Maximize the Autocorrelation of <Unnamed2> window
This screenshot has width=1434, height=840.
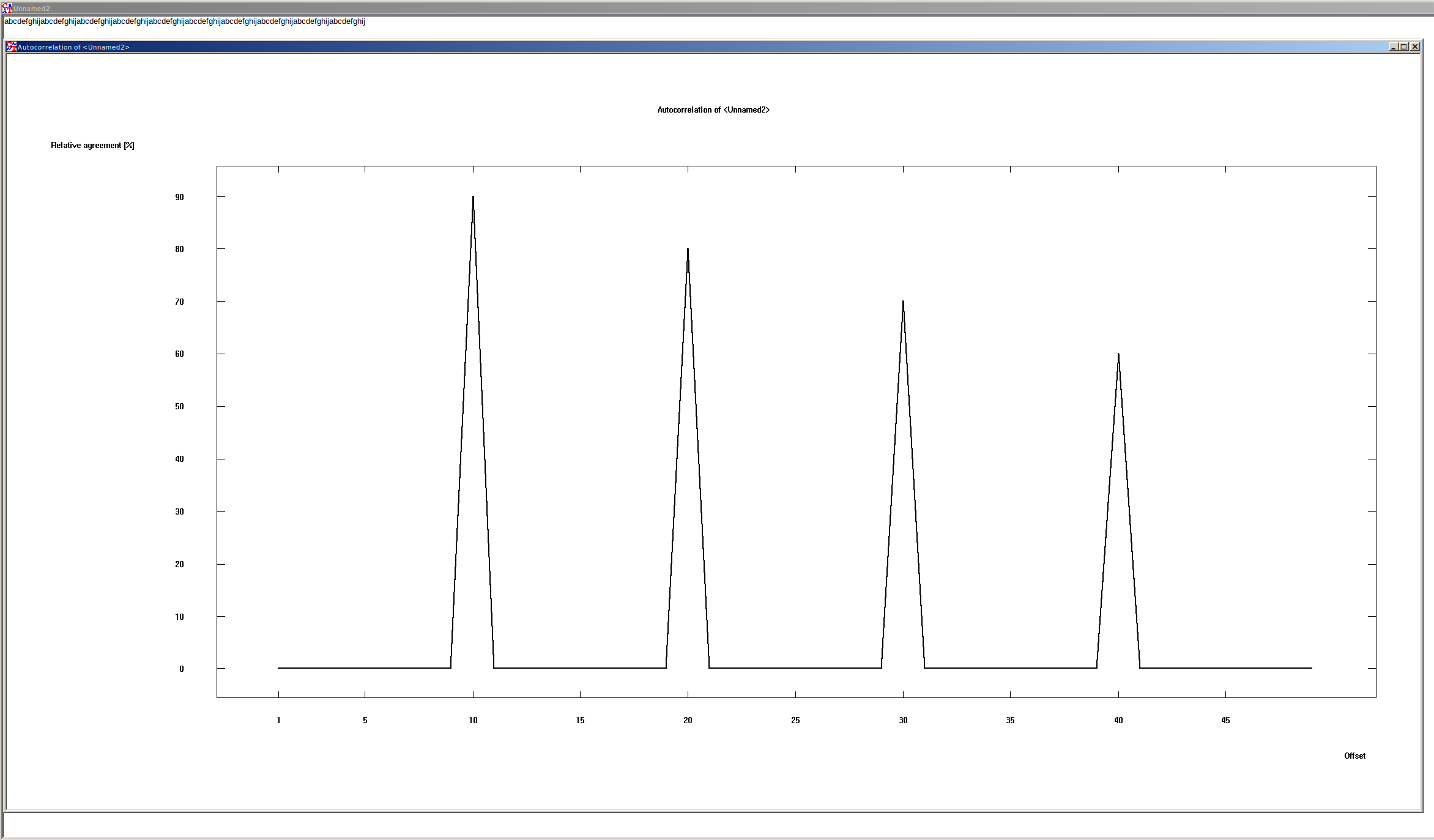pos(1404,46)
